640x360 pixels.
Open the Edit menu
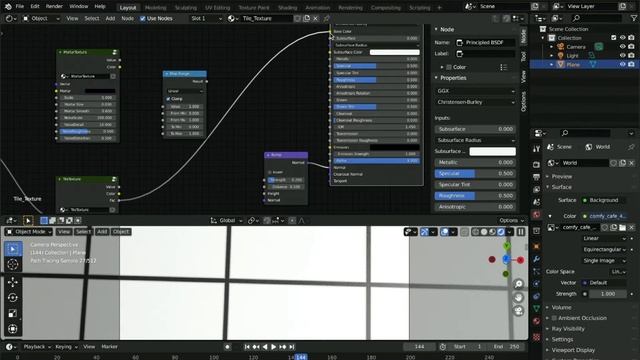(35, 7)
